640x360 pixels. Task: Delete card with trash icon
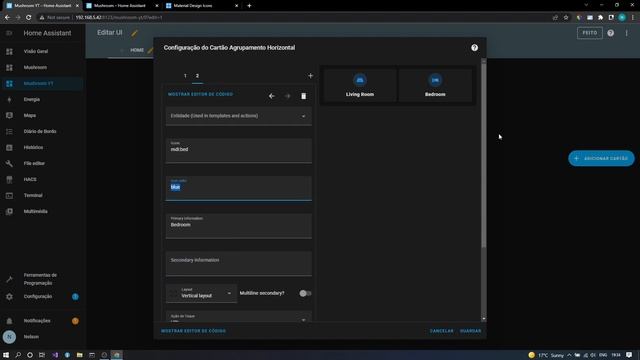pos(303,96)
